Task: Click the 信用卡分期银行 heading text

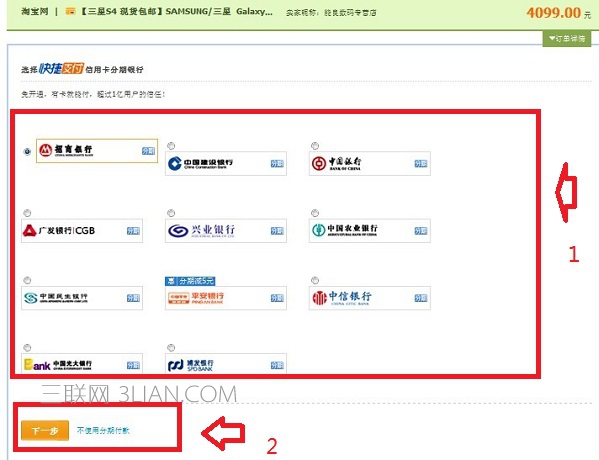Action: [114, 70]
